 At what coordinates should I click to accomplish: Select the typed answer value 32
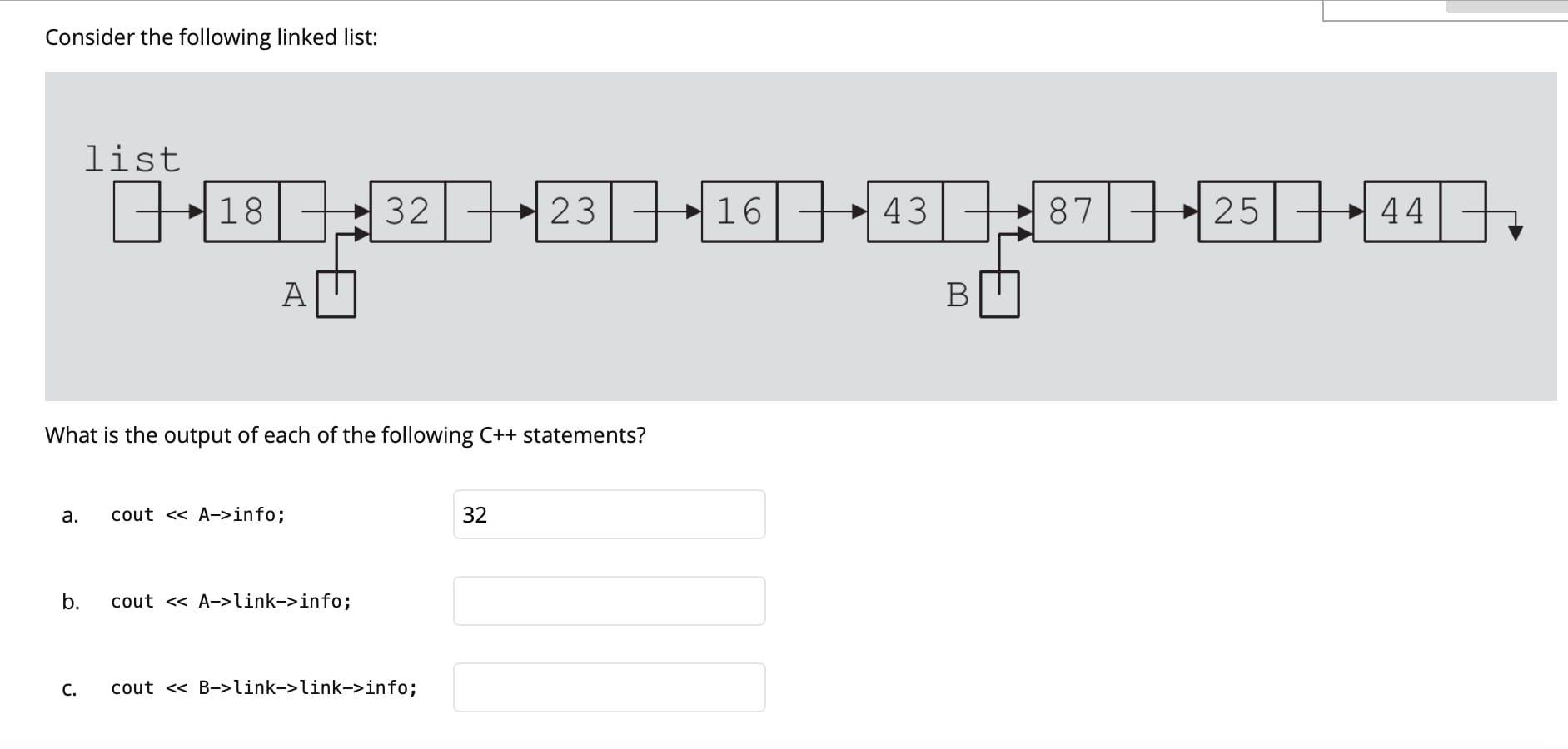(475, 515)
